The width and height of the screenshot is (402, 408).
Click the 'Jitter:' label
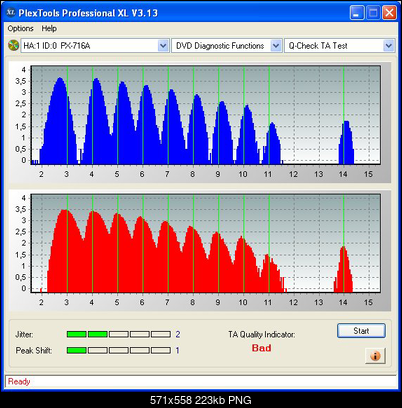coord(24,334)
